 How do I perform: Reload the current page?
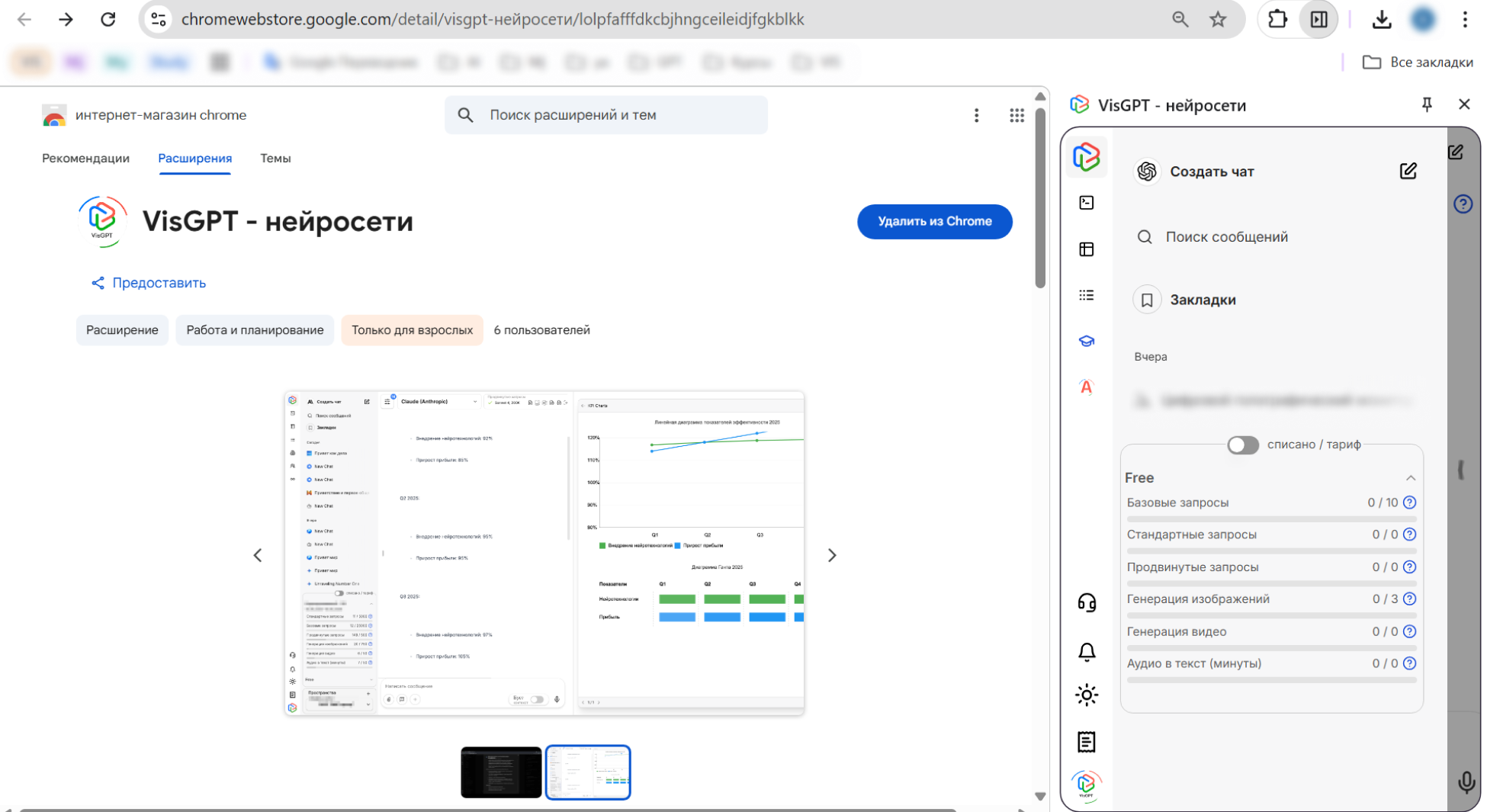[108, 20]
